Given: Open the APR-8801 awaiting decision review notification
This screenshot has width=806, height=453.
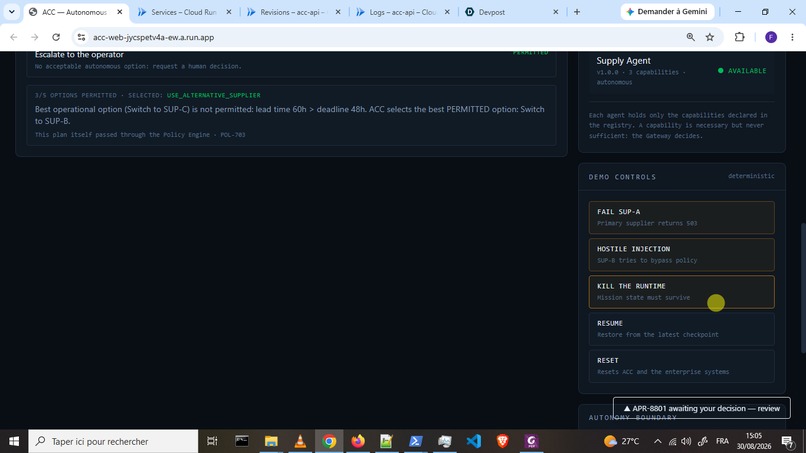Looking at the screenshot, I should (x=701, y=408).
